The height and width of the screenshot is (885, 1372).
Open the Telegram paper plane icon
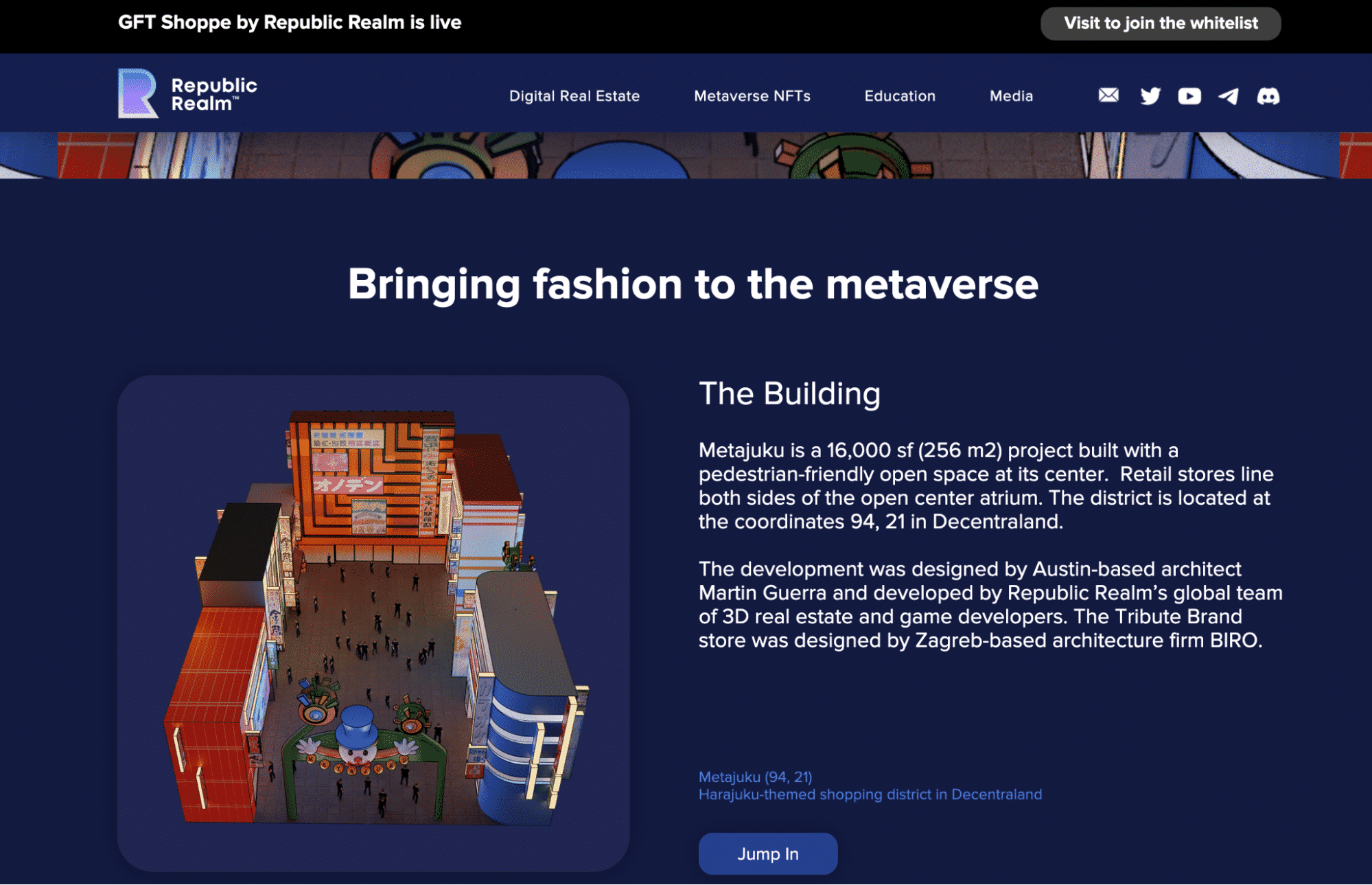1229,96
